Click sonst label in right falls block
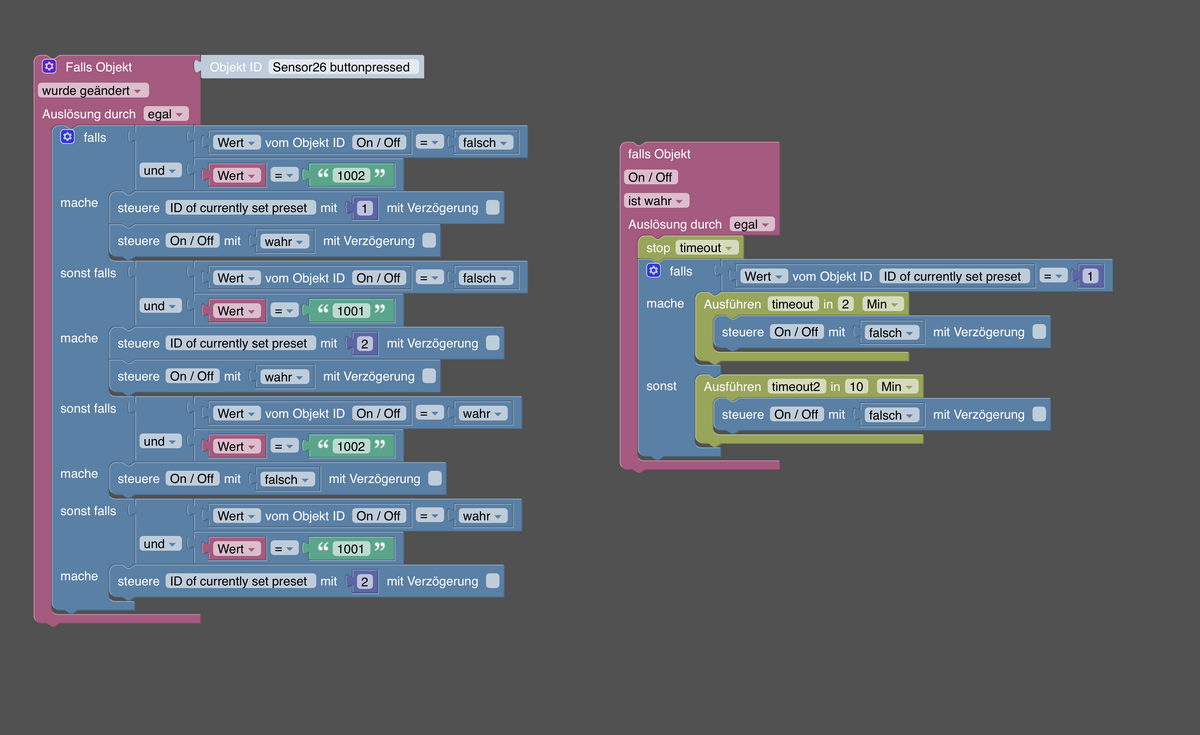 click(661, 386)
